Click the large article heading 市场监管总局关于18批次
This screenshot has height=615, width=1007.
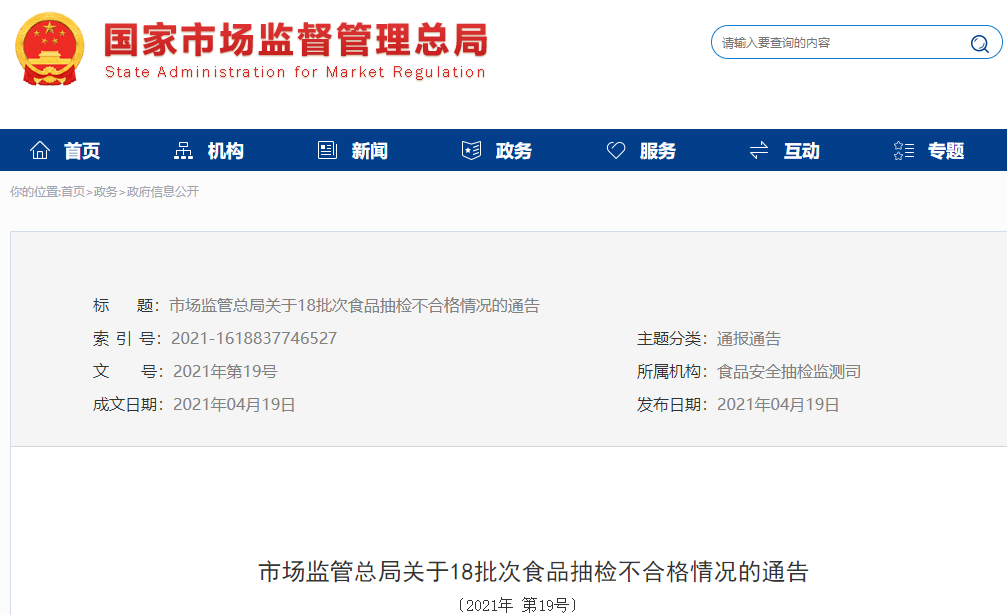coord(533,571)
